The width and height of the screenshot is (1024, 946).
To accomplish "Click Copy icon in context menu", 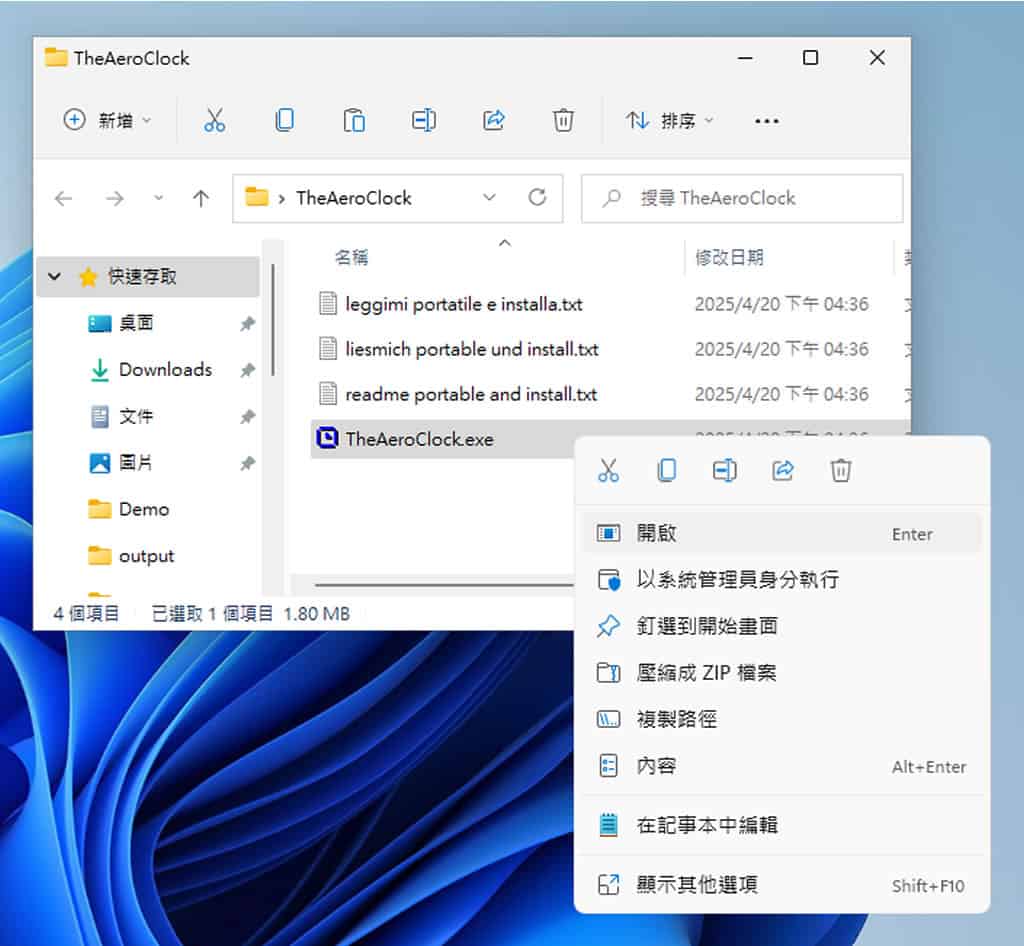I will [666, 470].
